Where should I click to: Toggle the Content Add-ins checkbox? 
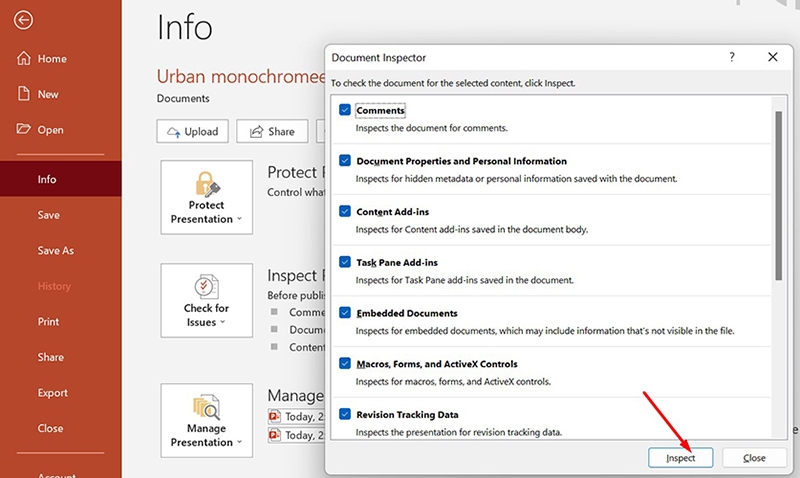(x=345, y=211)
